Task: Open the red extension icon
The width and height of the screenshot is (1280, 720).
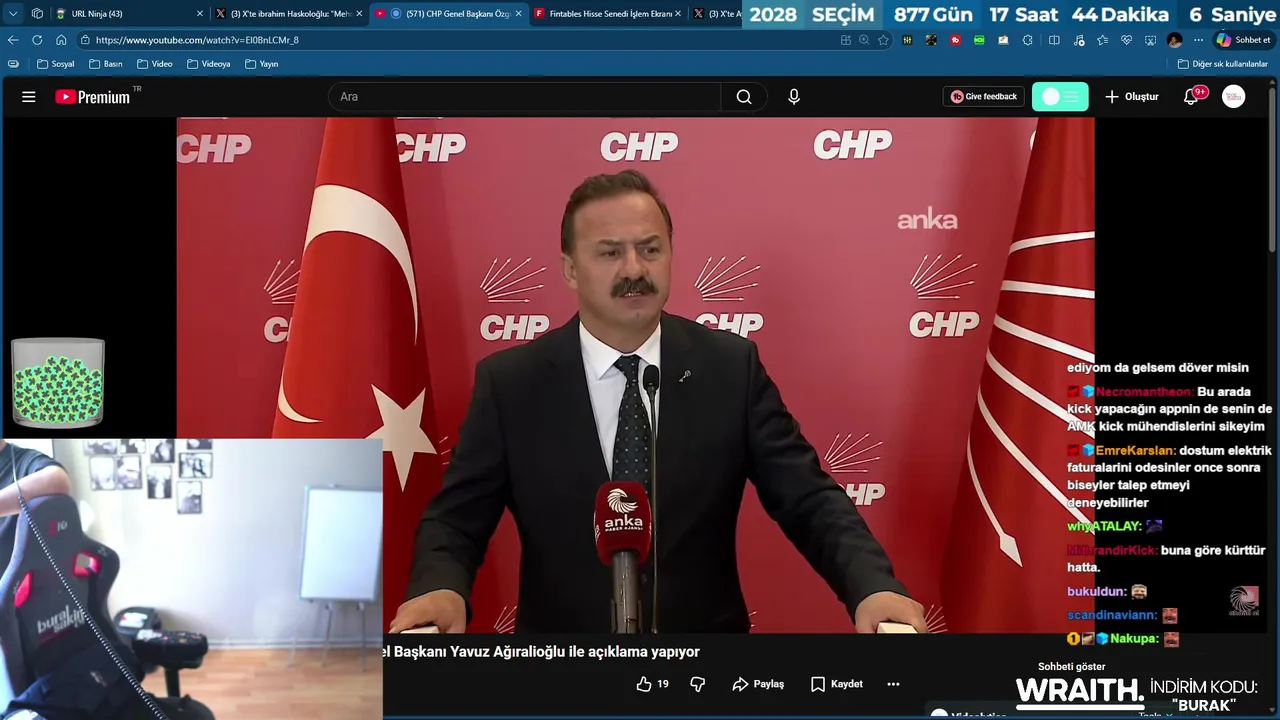Action: (x=955, y=40)
